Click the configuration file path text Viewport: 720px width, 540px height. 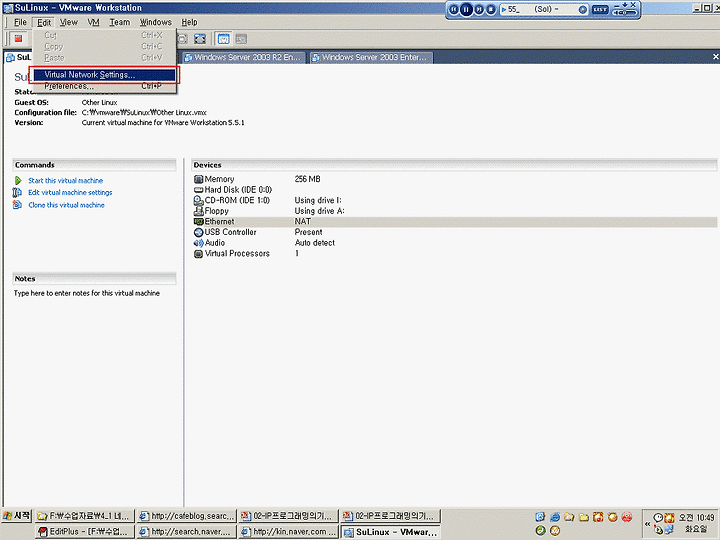(144, 112)
